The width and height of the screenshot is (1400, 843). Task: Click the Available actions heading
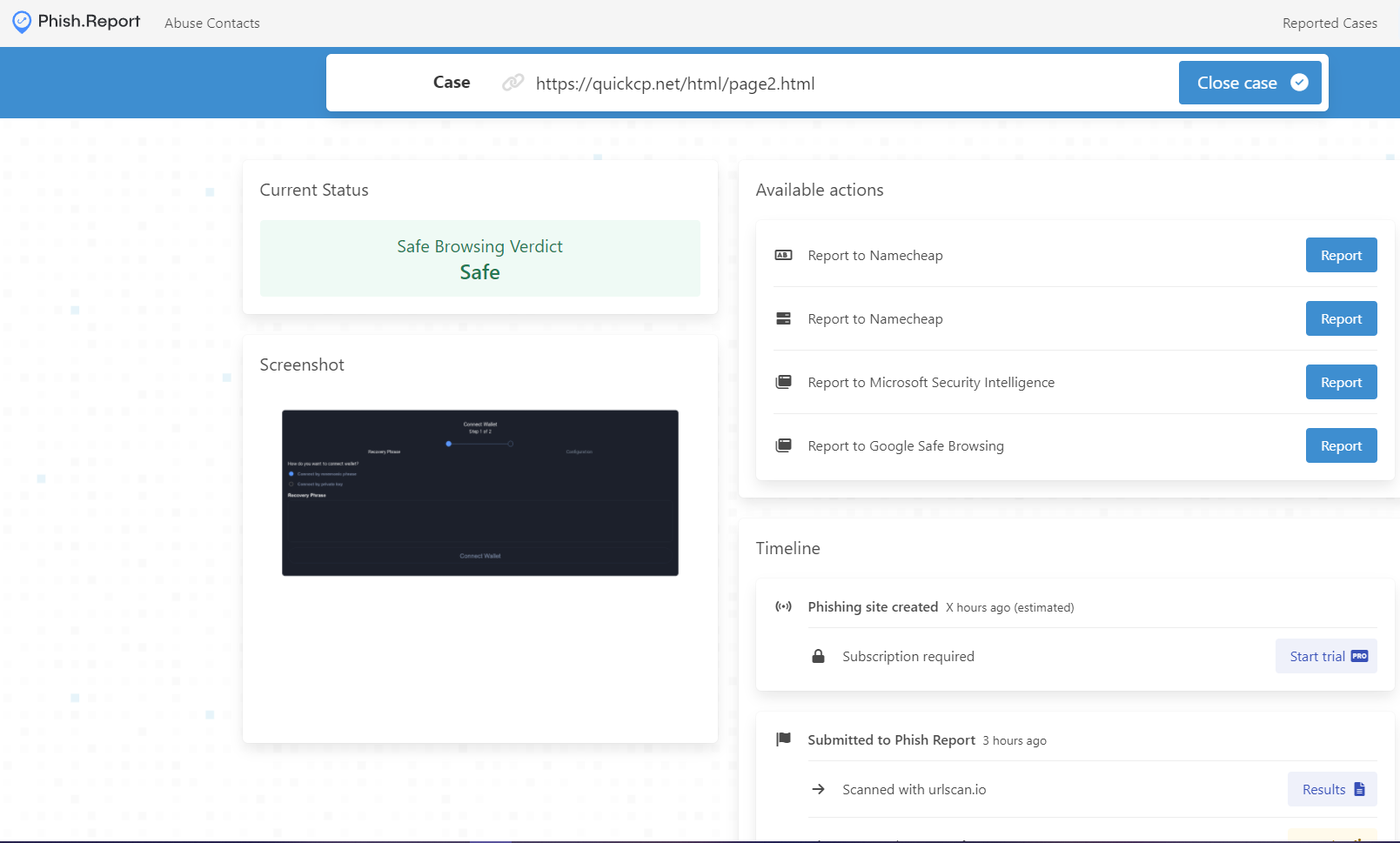820,190
